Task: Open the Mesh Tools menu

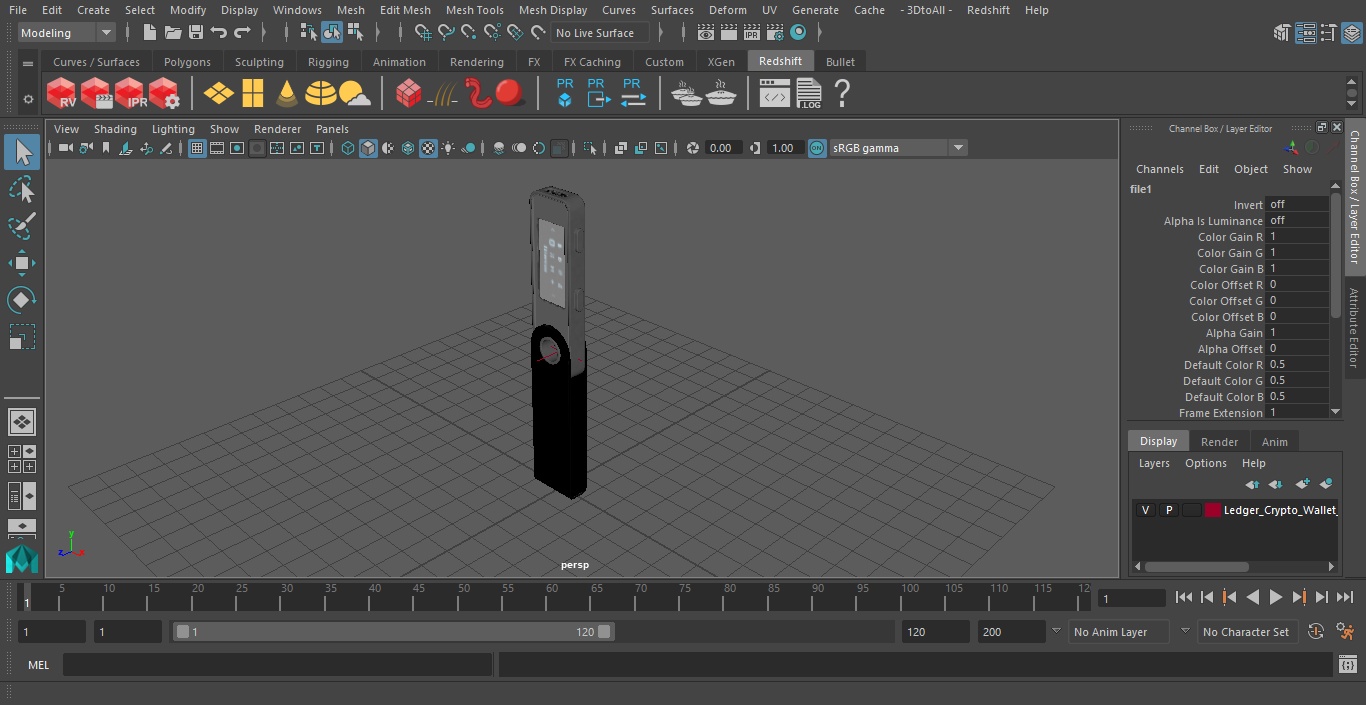Action: pyautogui.click(x=474, y=10)
